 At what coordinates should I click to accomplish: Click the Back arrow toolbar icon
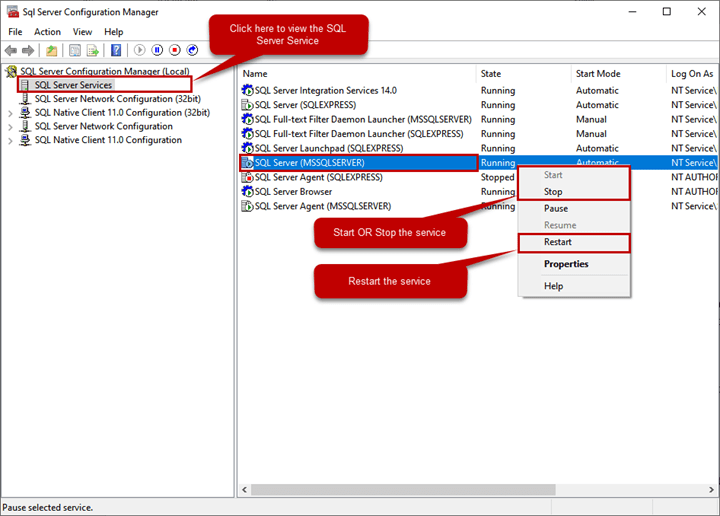(11, 50)
